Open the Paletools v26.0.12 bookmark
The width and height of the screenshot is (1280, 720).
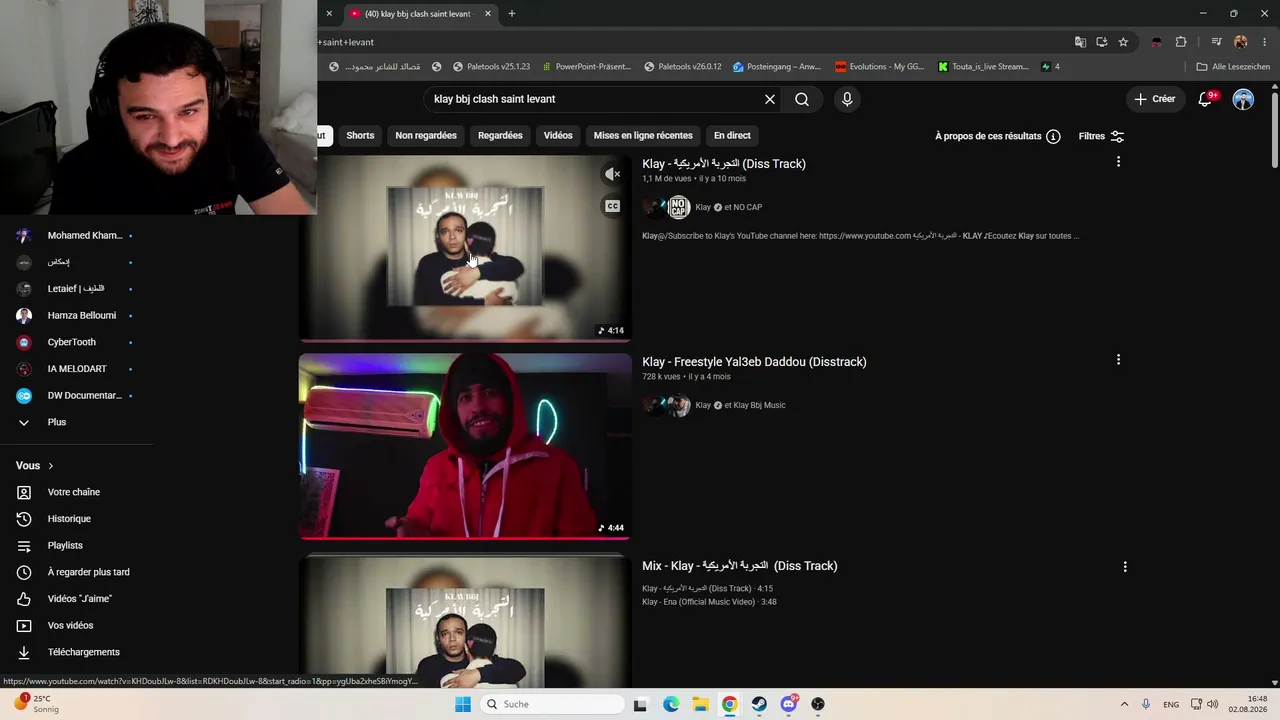pos(683,67)
